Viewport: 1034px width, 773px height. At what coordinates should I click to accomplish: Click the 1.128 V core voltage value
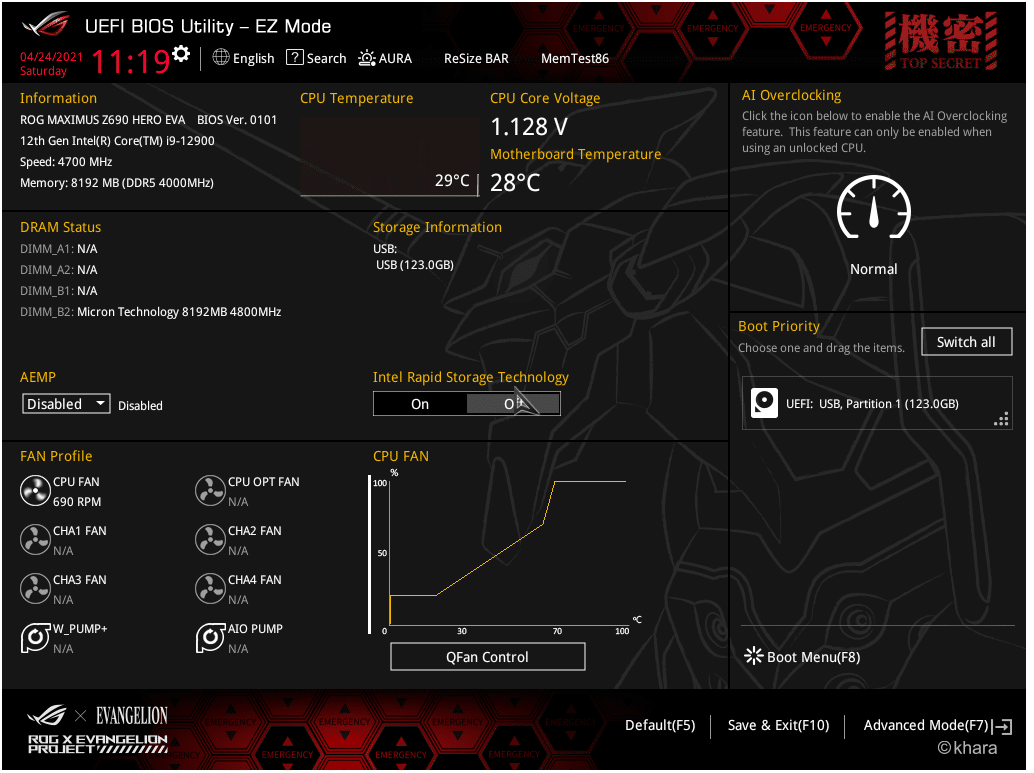(529, 127)
